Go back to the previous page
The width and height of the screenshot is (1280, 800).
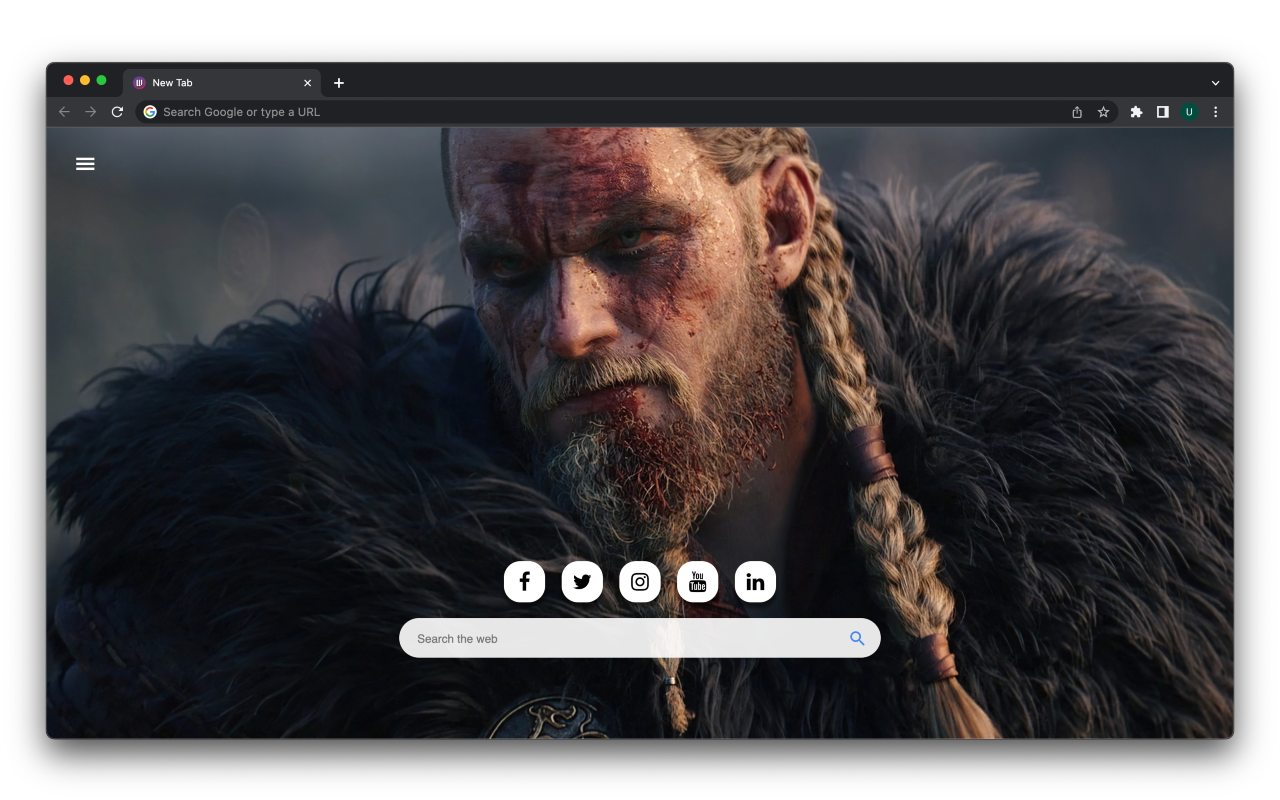click(65, 112)
